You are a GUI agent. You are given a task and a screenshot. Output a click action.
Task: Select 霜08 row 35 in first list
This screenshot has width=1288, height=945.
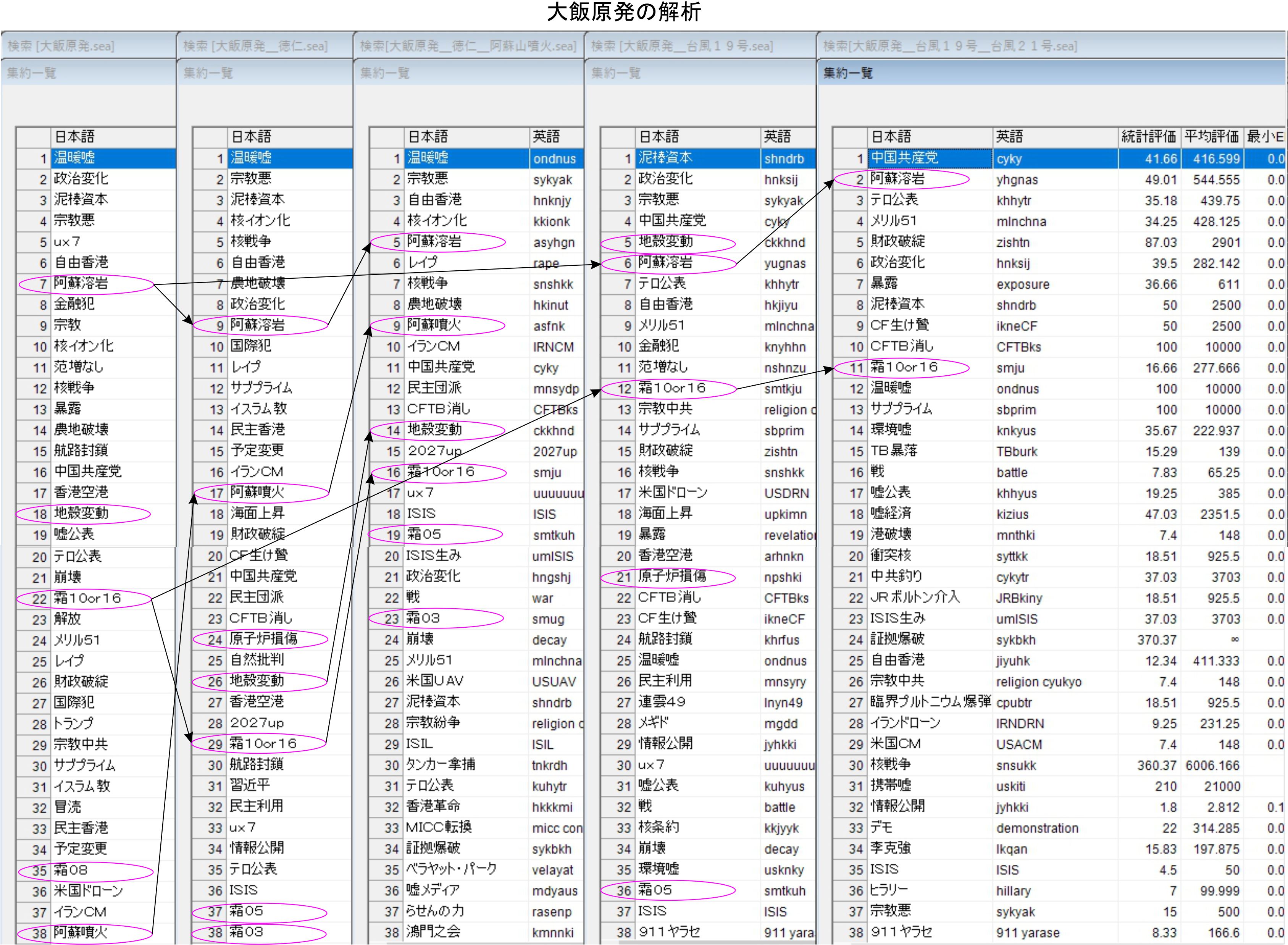tap(70, 871)
